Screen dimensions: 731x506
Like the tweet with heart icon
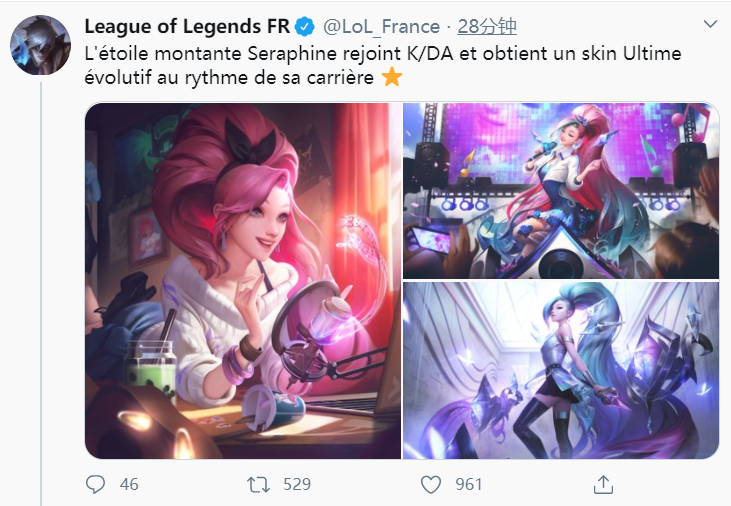coord(431,485)
